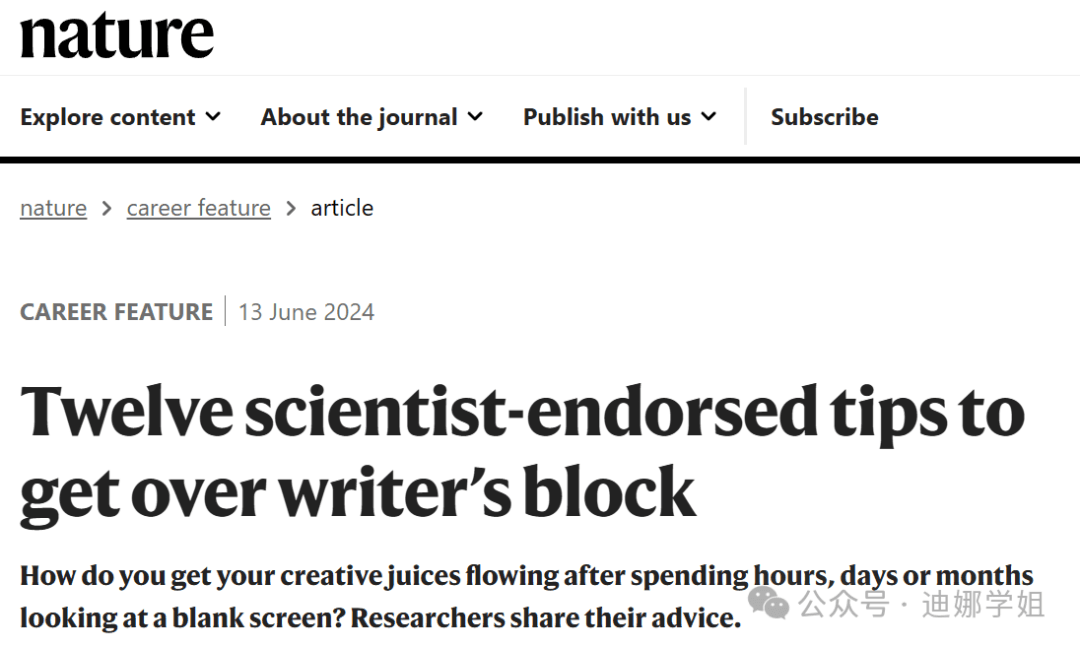Open the Publish with us menu label

click(607, 117)
